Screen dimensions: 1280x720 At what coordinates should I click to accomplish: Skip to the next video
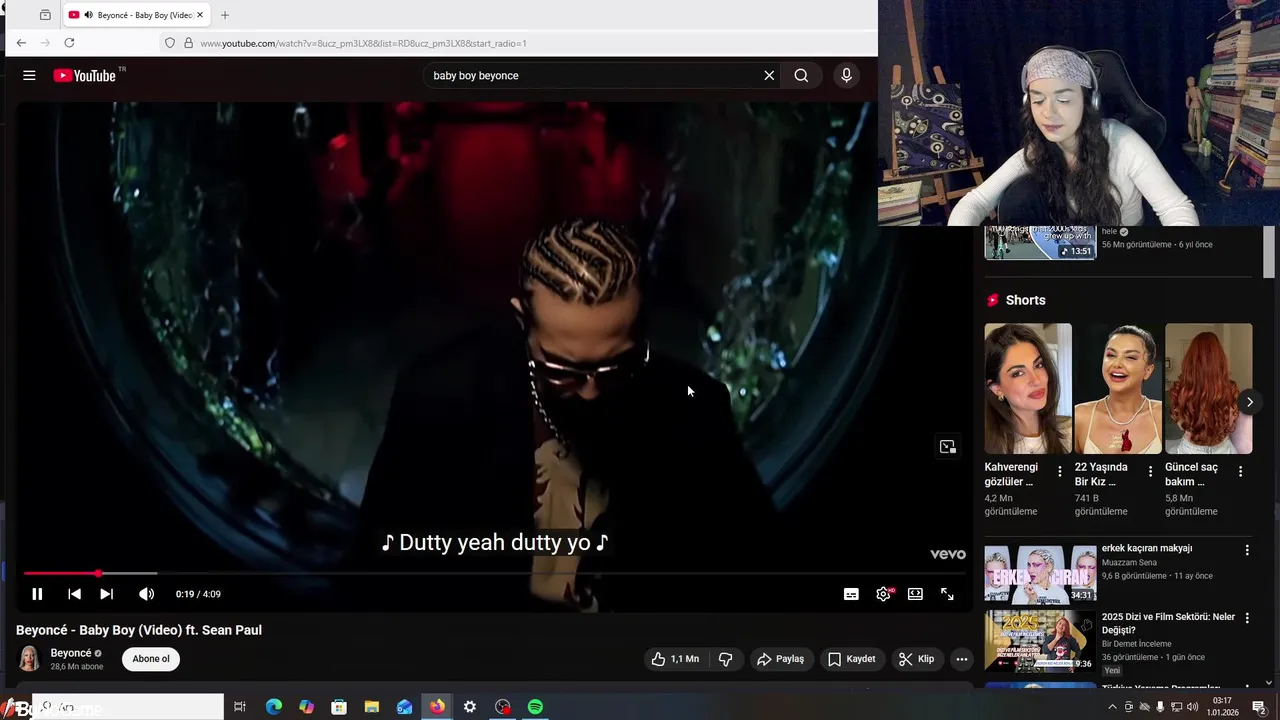(x=106, y=594)
